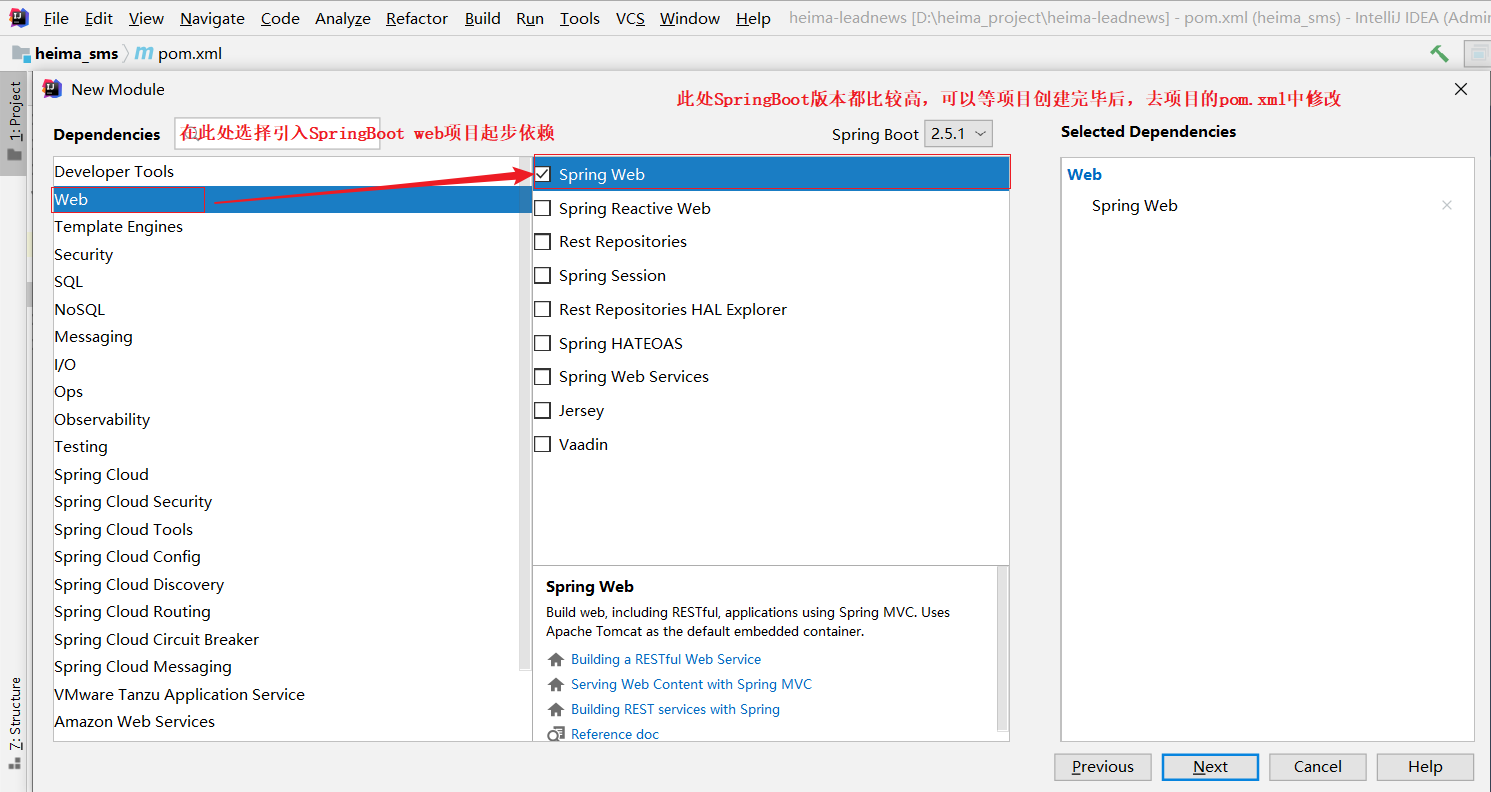The image size is (1491, 792).
Task: Open the Build menu
Action: click(x=483, y=18)
